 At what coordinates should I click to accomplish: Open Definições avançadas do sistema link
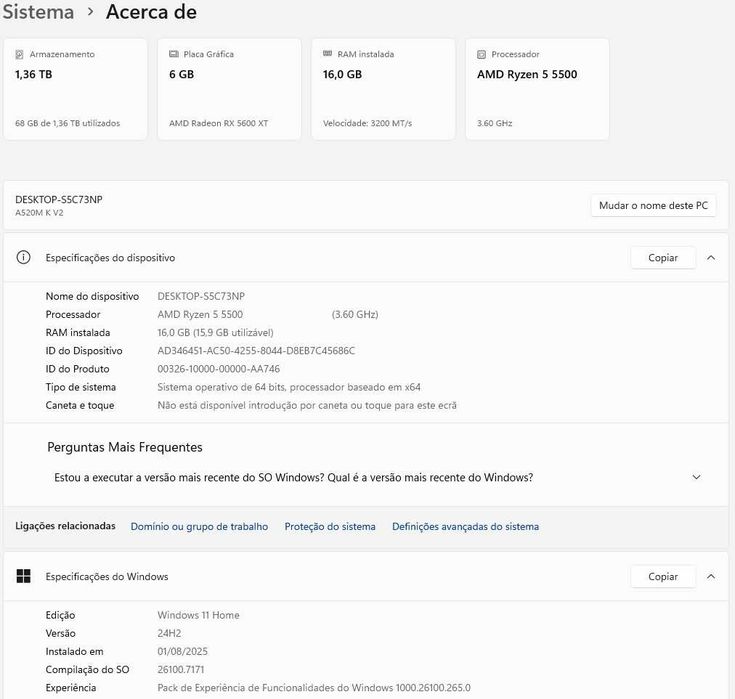coord(465,526)
